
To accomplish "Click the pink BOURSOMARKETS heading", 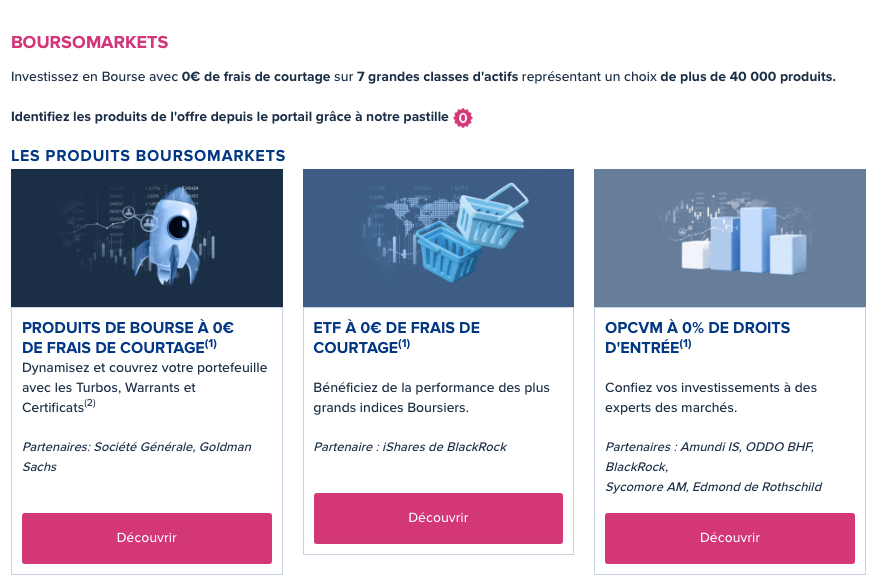I will tap(90, 42).
